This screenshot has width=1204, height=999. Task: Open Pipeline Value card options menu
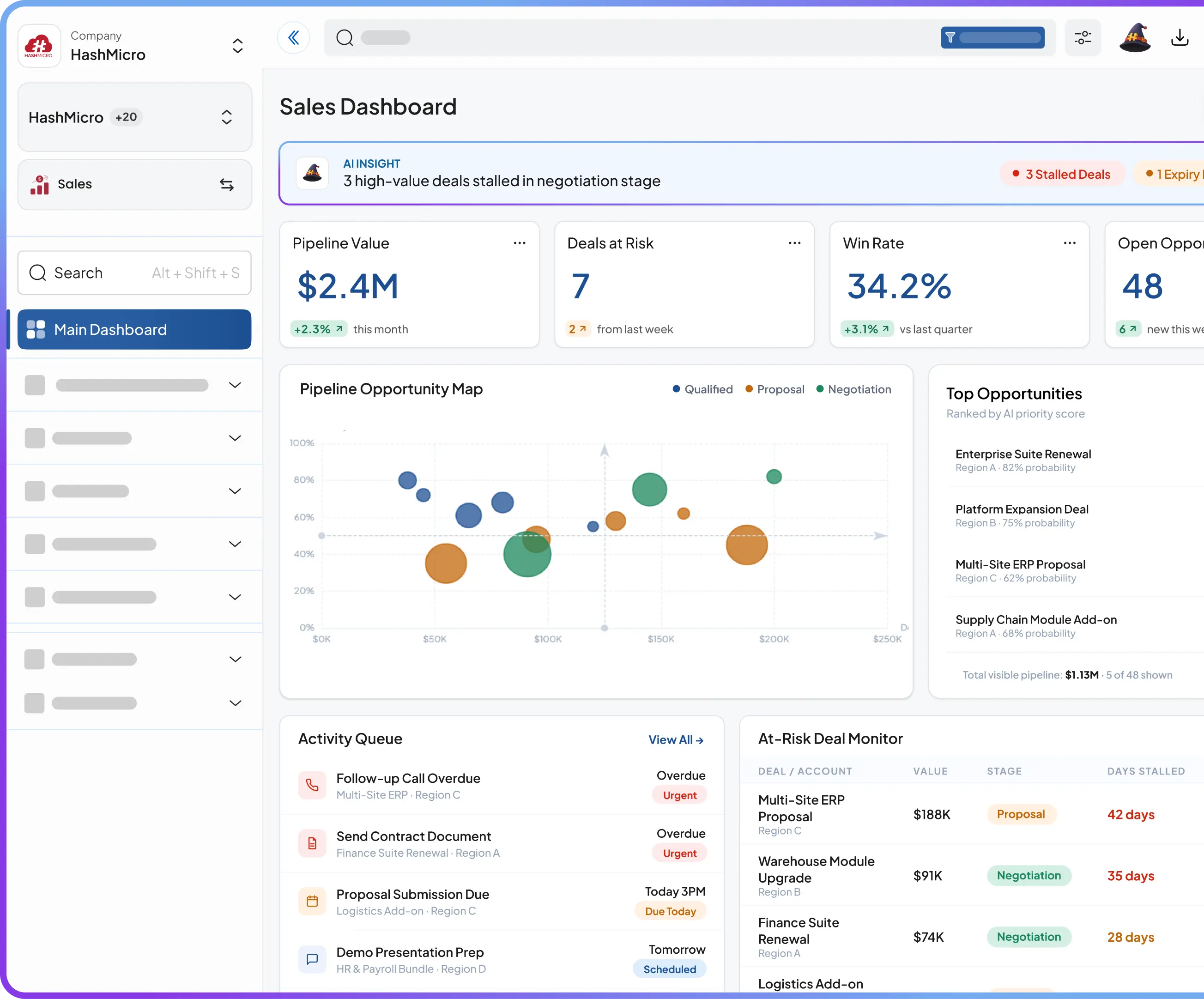(x=520, y=243)
